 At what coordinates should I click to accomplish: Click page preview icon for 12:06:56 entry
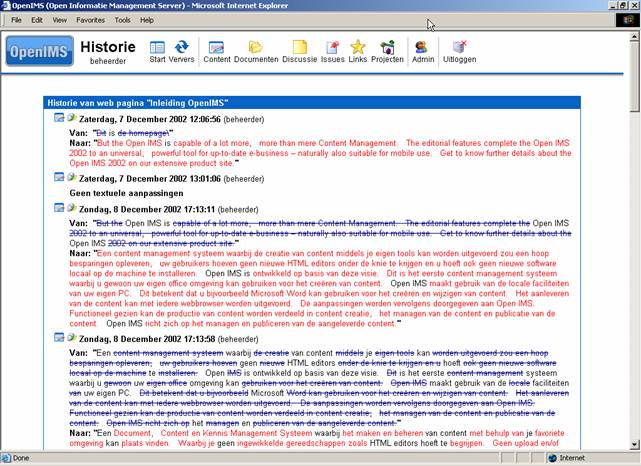[x=59, y=118]
